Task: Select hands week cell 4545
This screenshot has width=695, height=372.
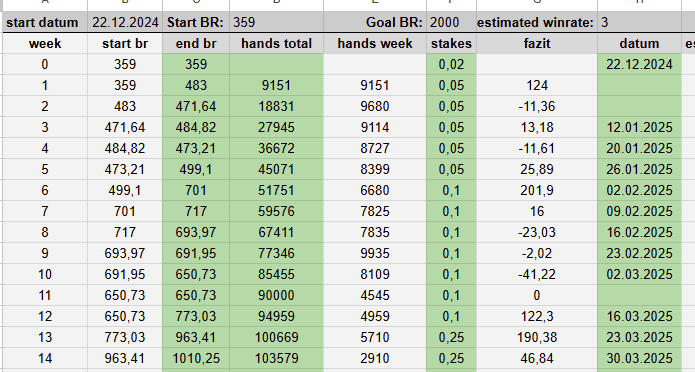Action: click(x=375, y=295)
